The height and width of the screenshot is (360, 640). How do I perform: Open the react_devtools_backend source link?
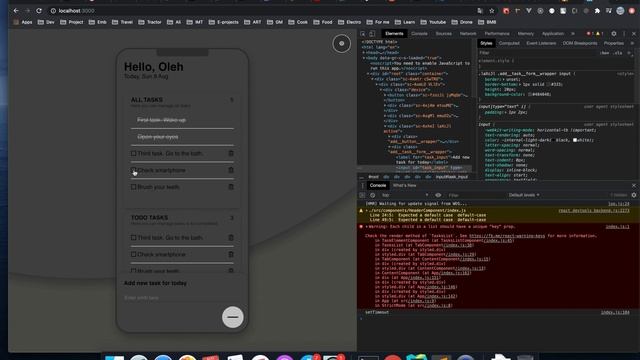click(594, 211)
